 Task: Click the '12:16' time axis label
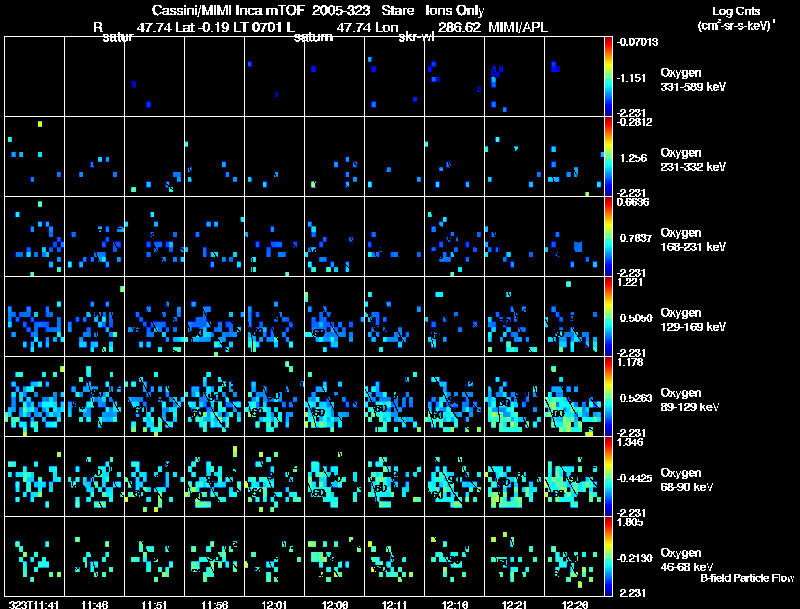coord(455,604)
